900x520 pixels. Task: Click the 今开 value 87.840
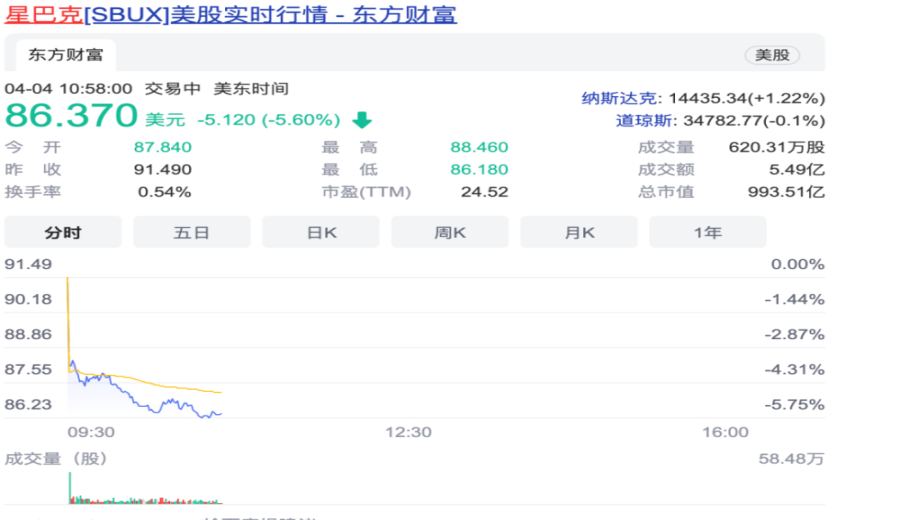click(163, 147)
